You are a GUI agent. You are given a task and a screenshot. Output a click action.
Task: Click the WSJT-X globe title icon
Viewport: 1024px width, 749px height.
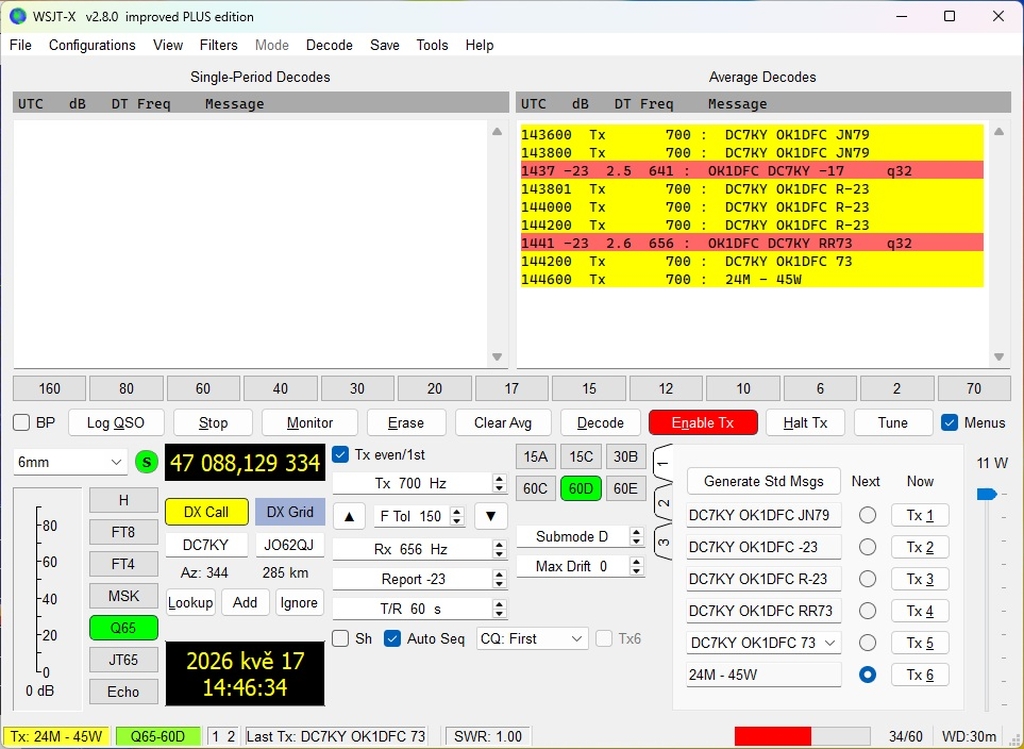pyautogui.click(x=18, y=16)
